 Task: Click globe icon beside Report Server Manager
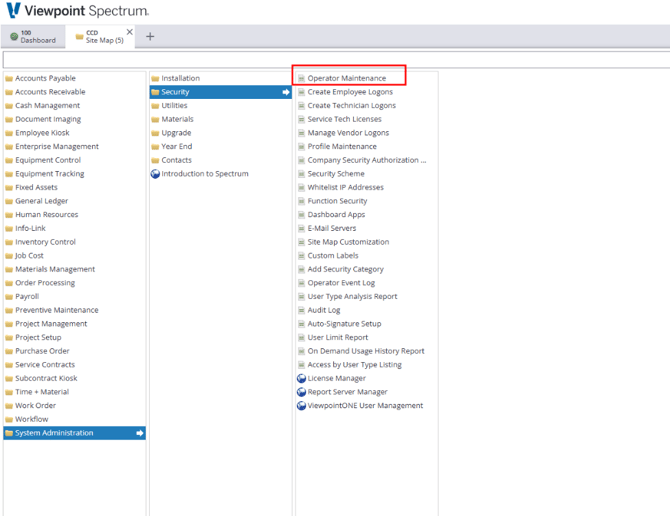pos(301,392)
